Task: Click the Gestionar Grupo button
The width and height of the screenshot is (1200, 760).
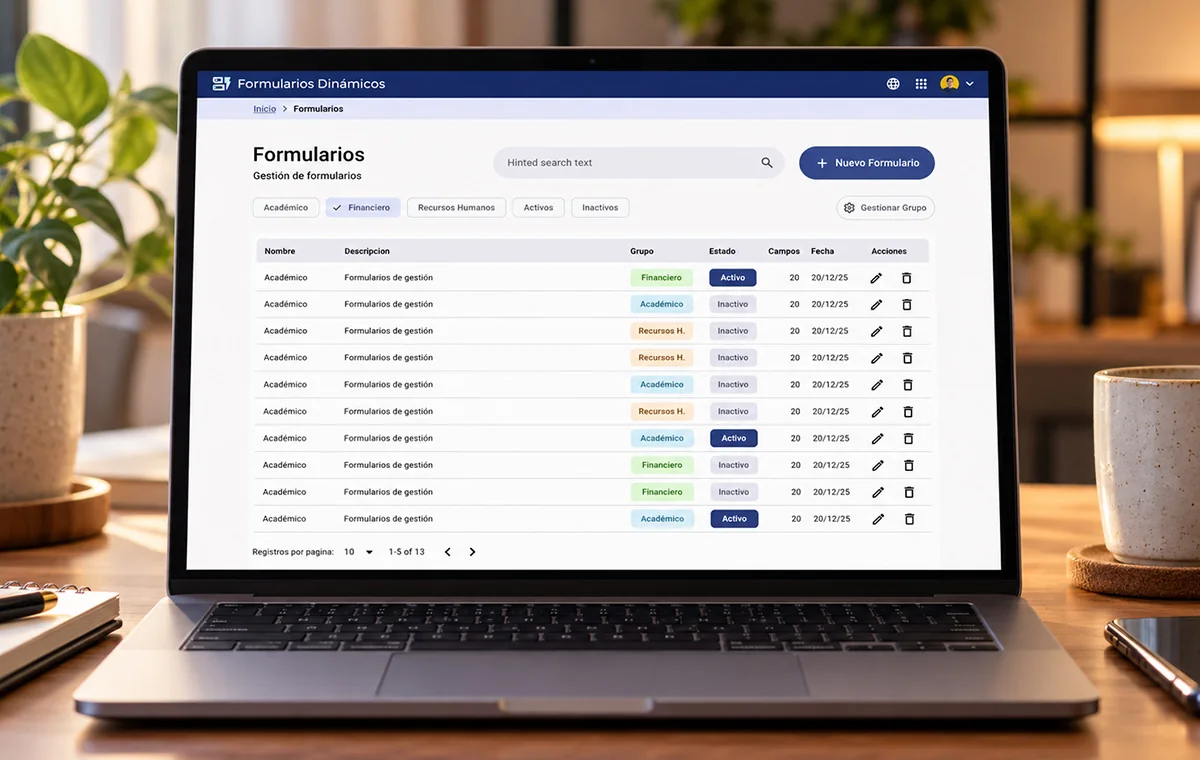Action: (886, 208)
